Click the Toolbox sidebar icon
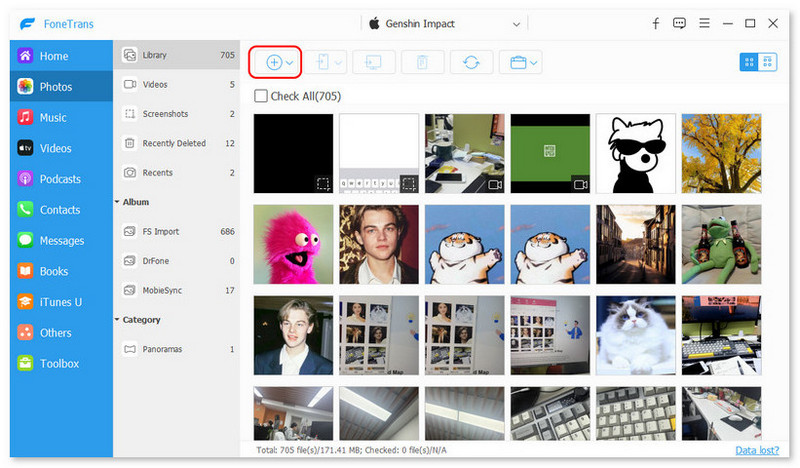The width and height of the screenshot is (800, 468). click(25, 363)
